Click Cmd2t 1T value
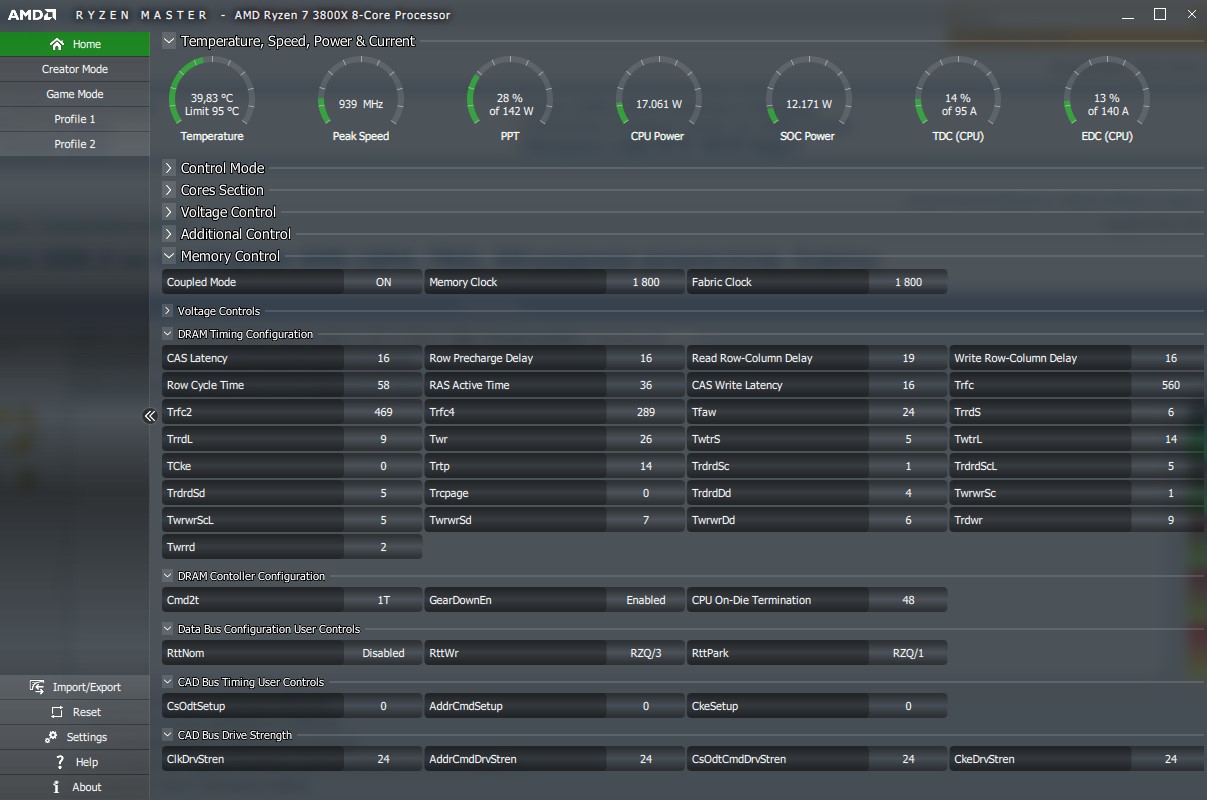 click(x=383, y=600)
